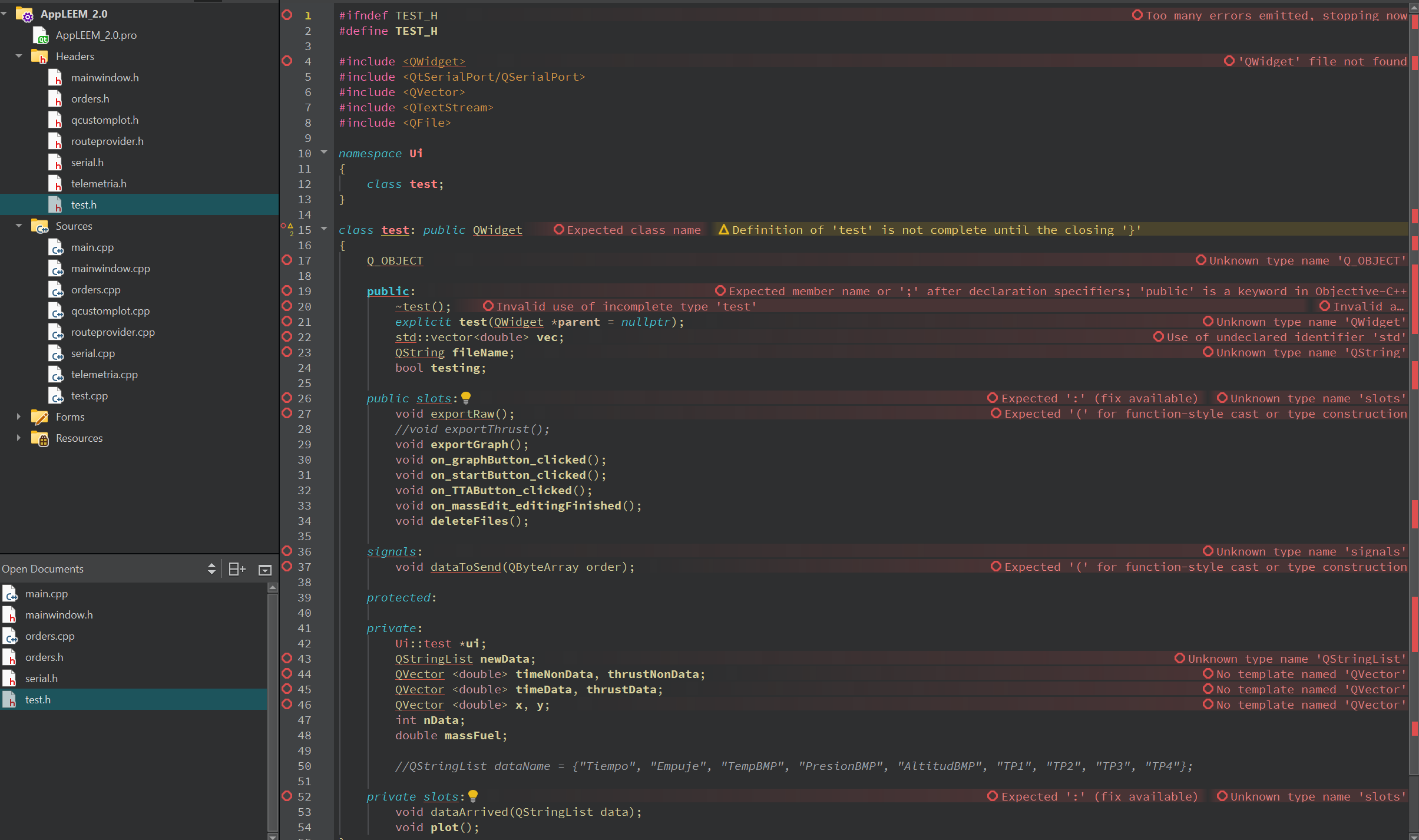Click the Forms folder icon

coord(39,416)
